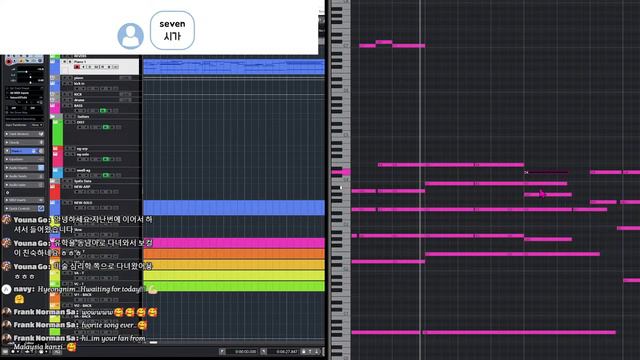
Task: Click the pink highlighted key on piano keyboard
Action: (341, 172)
